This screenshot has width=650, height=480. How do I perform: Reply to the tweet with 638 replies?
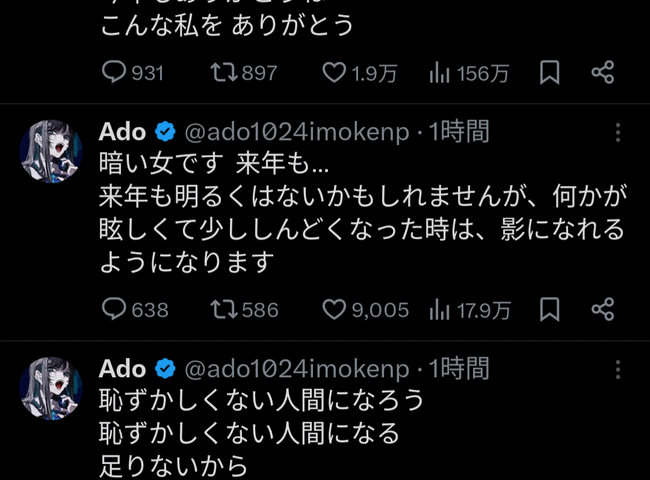click(x=115, y=309)
